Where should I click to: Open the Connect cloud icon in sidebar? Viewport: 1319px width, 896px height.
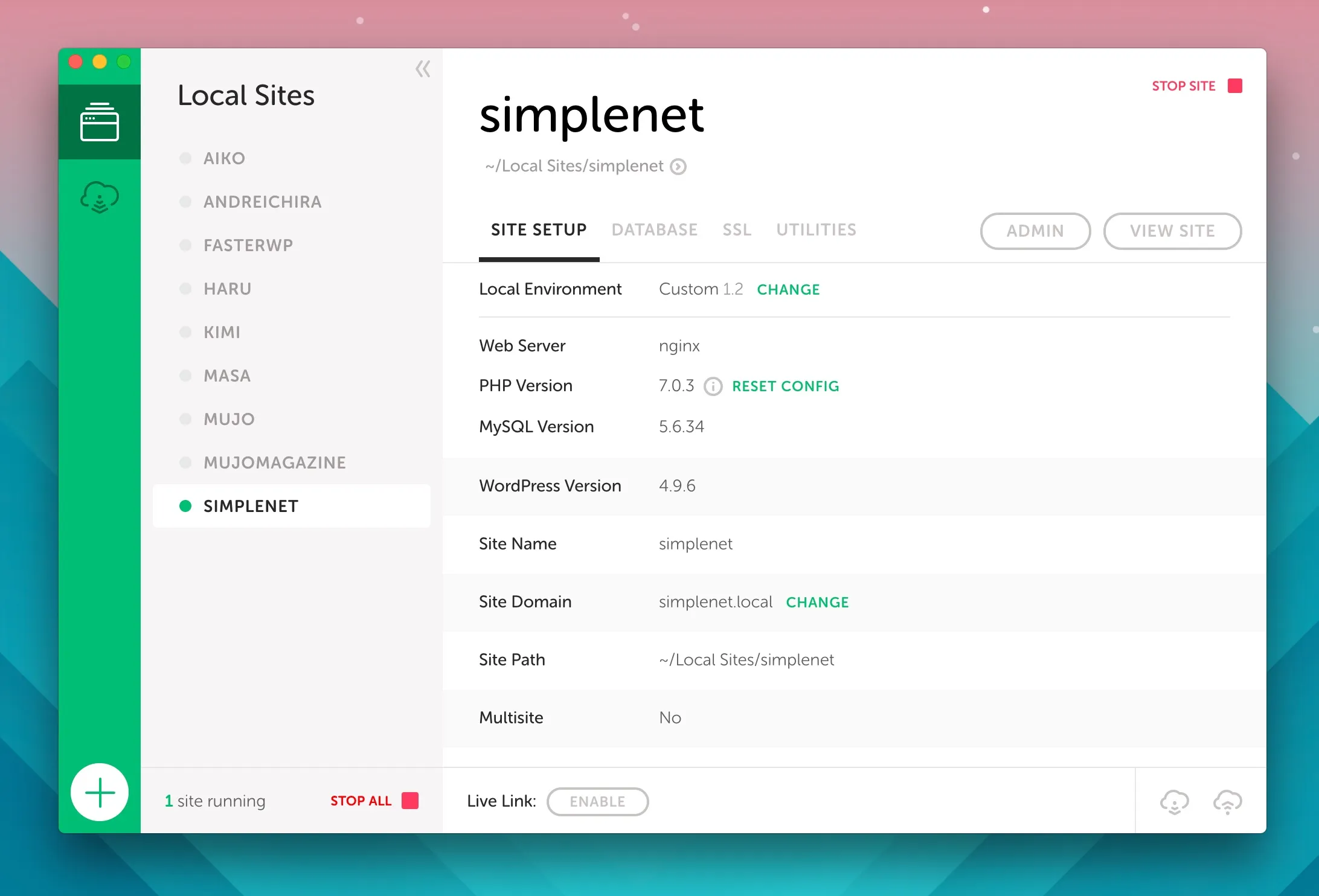tap(100, 197)
